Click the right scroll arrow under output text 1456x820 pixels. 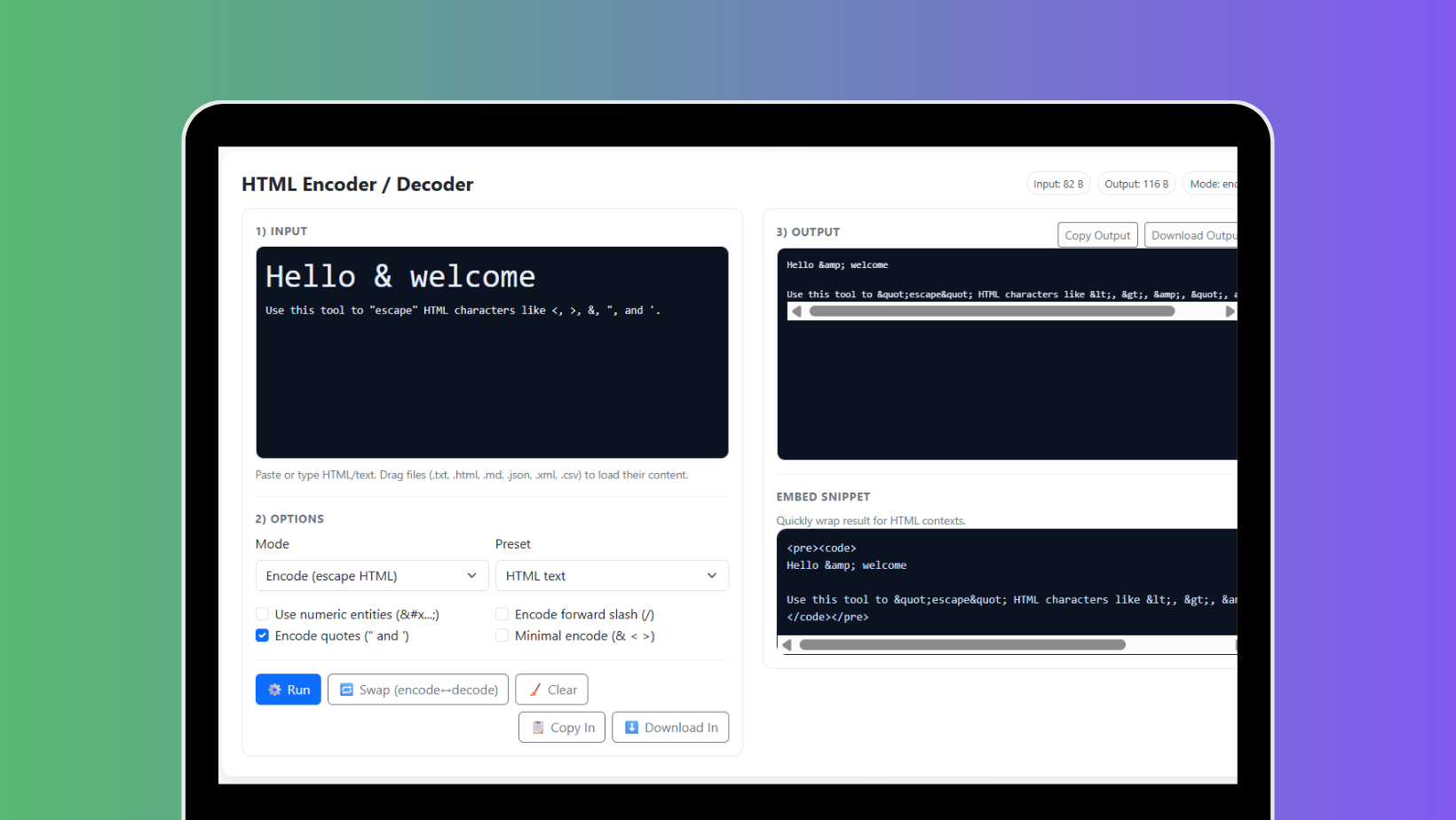(1230, 311)
